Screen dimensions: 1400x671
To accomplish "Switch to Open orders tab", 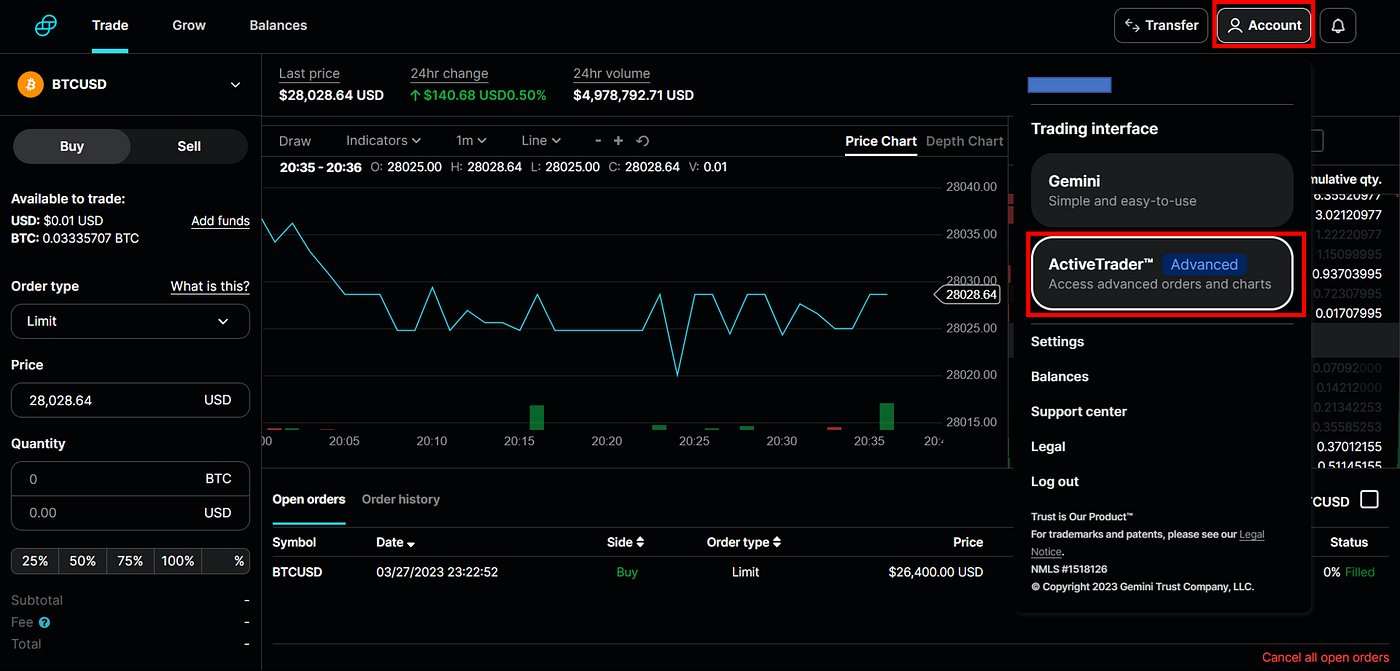I will coord(309,499).
